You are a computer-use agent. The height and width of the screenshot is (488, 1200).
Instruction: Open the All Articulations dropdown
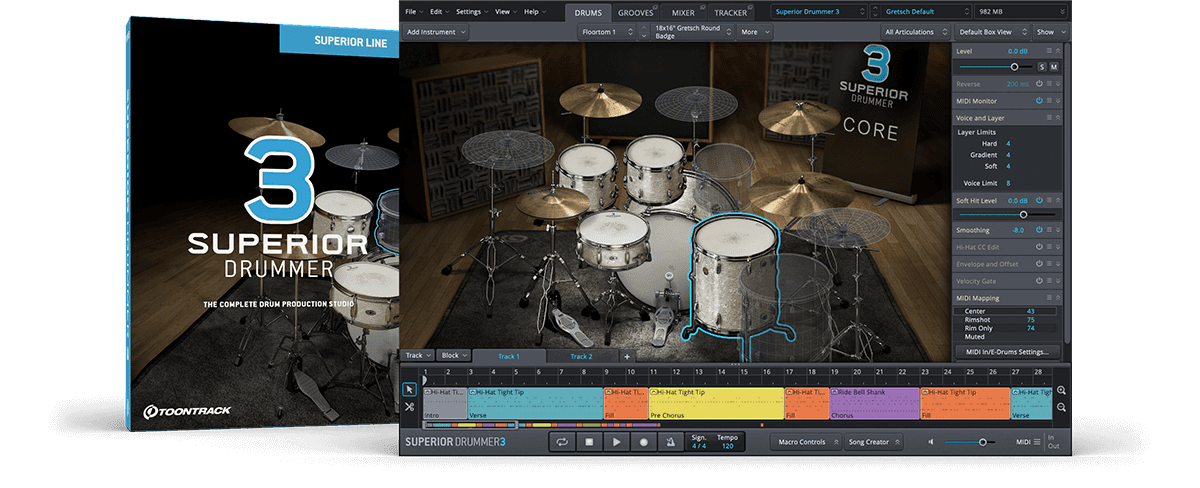pyautogui.click(x=915, y=32)
